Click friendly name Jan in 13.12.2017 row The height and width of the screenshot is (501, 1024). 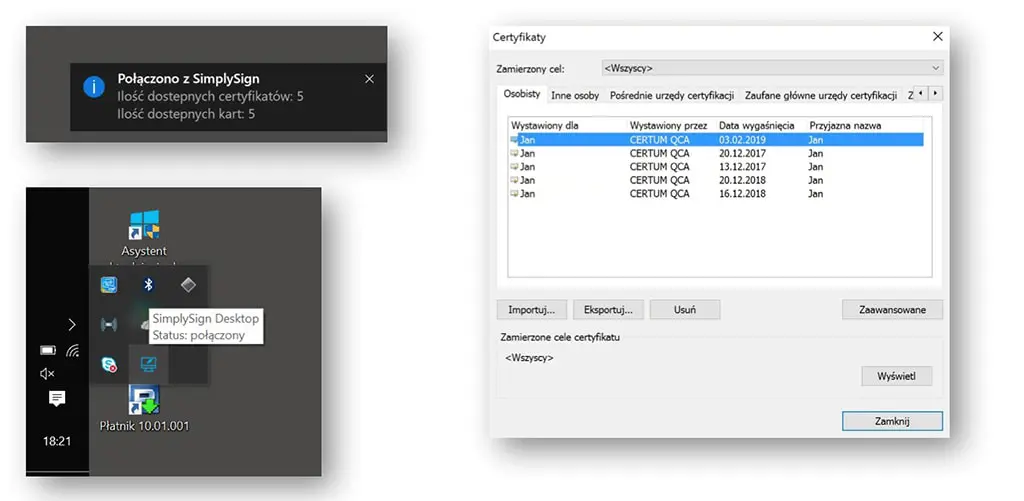pos(816,167)
